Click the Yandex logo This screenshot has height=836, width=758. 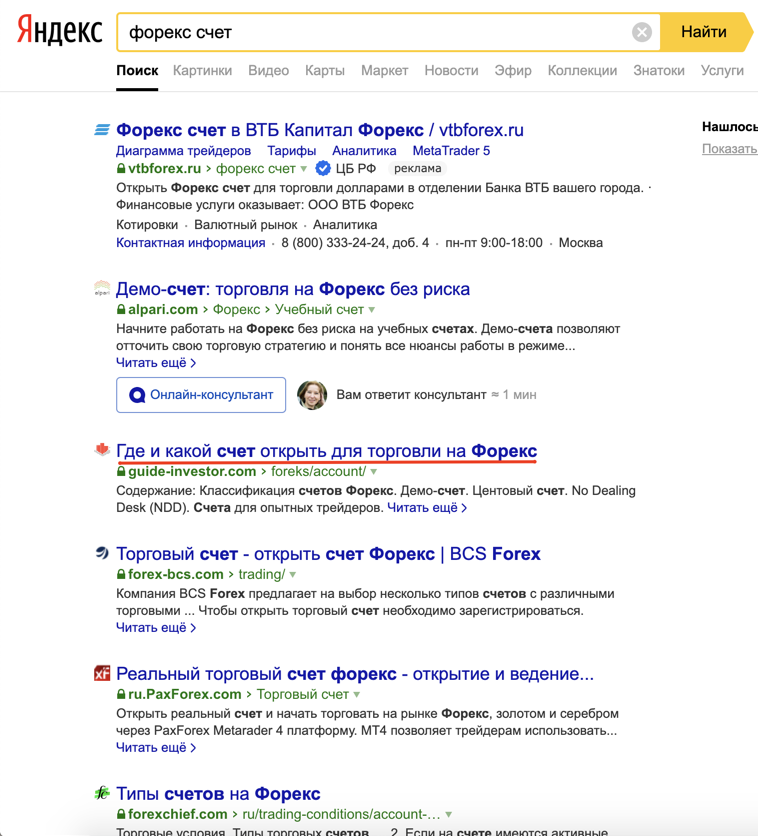[60, 32]
